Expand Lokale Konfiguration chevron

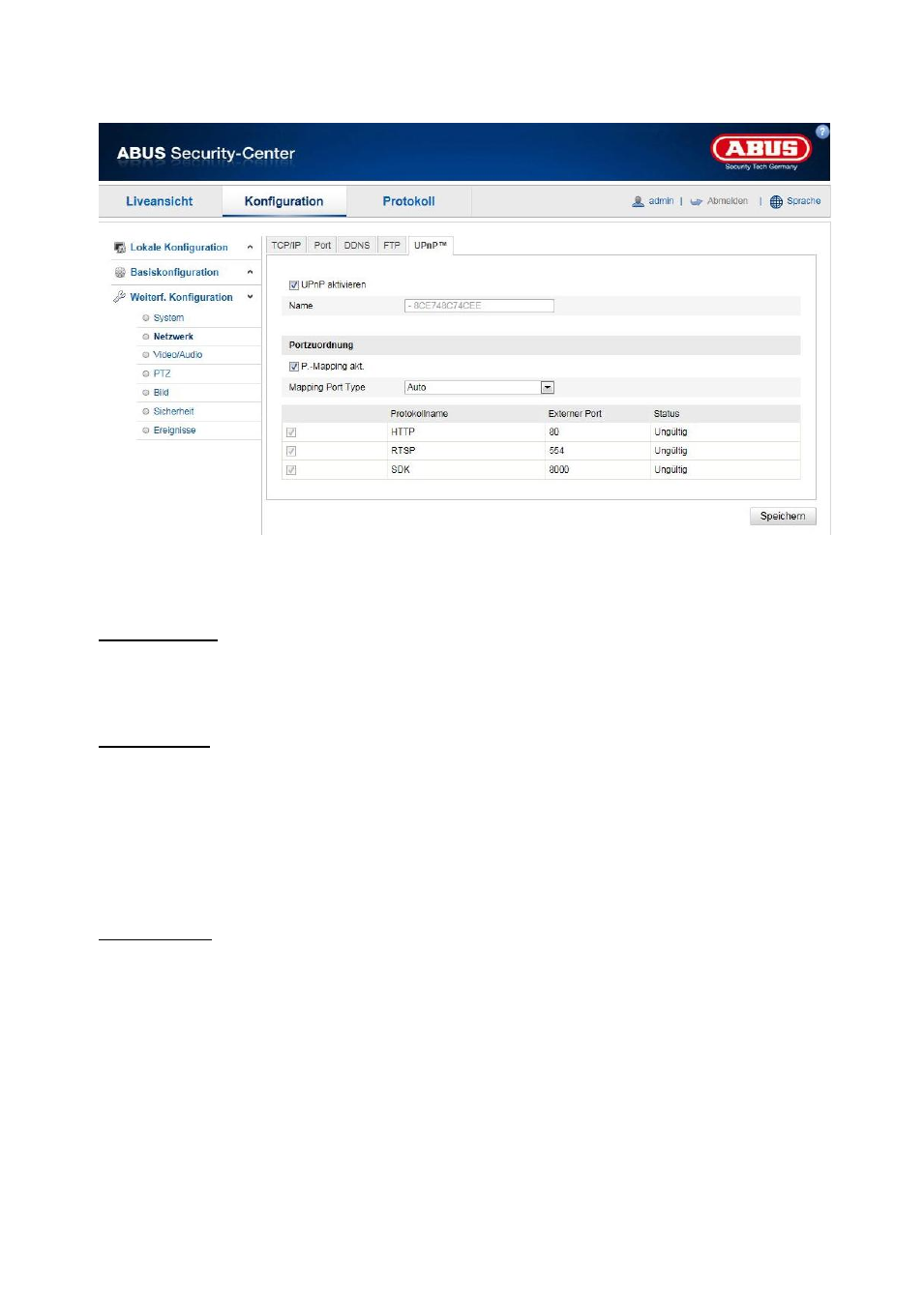(250, 248)
